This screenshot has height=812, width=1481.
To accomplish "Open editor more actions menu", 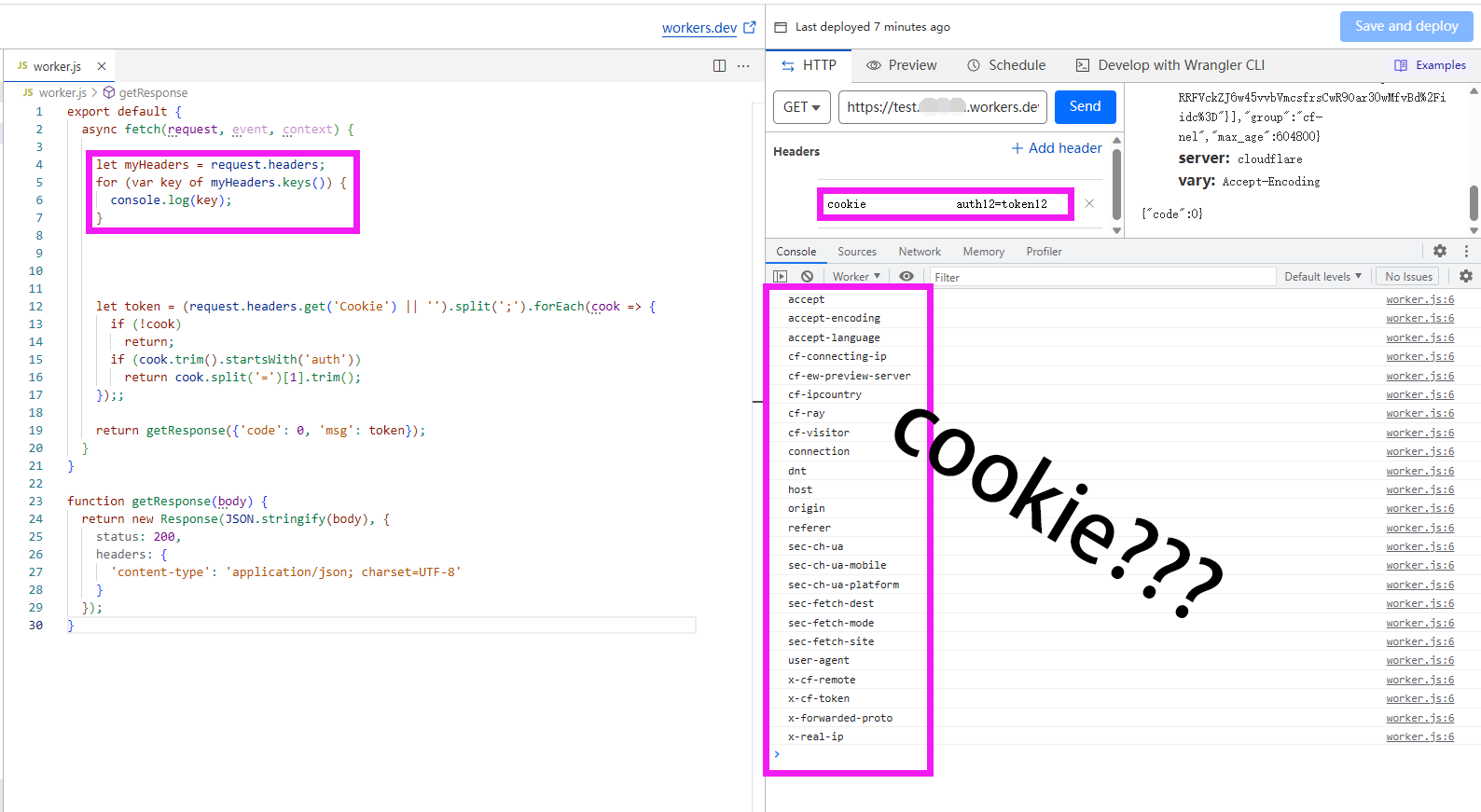I will pyautogui.click(x=743, y=65).
